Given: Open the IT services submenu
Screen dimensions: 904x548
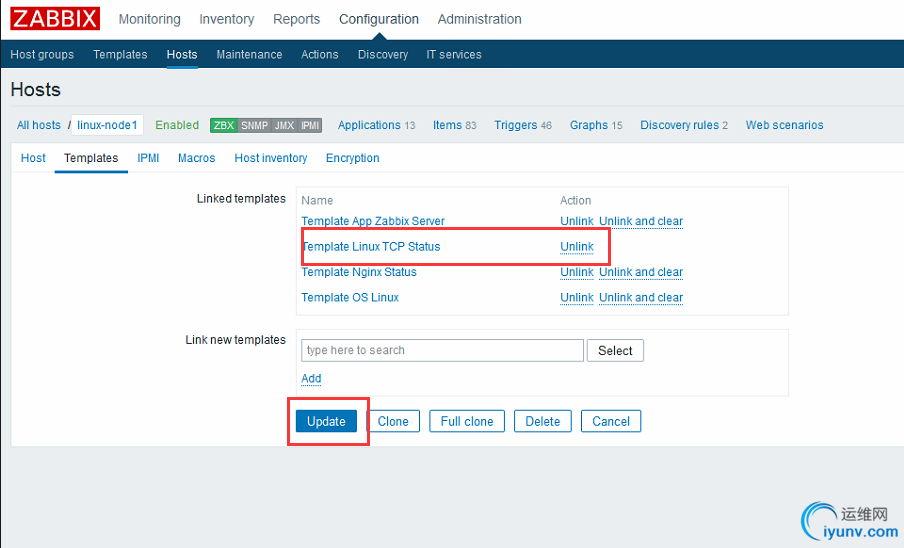Looking at the screenshot, I should 454,54.
